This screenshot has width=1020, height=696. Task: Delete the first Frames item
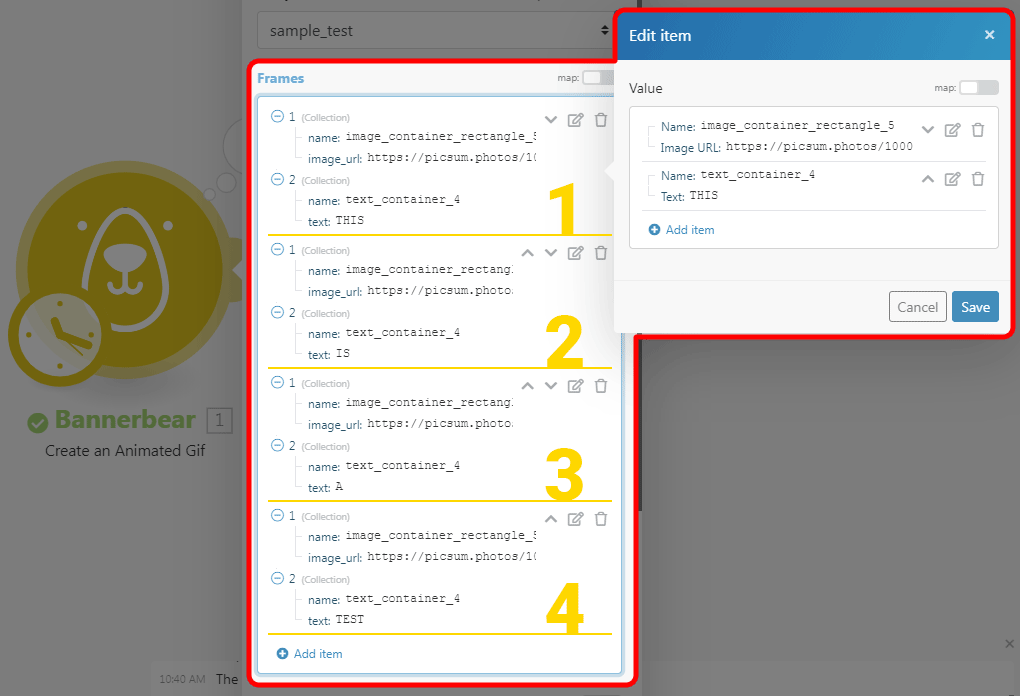[x=601, y=120]
